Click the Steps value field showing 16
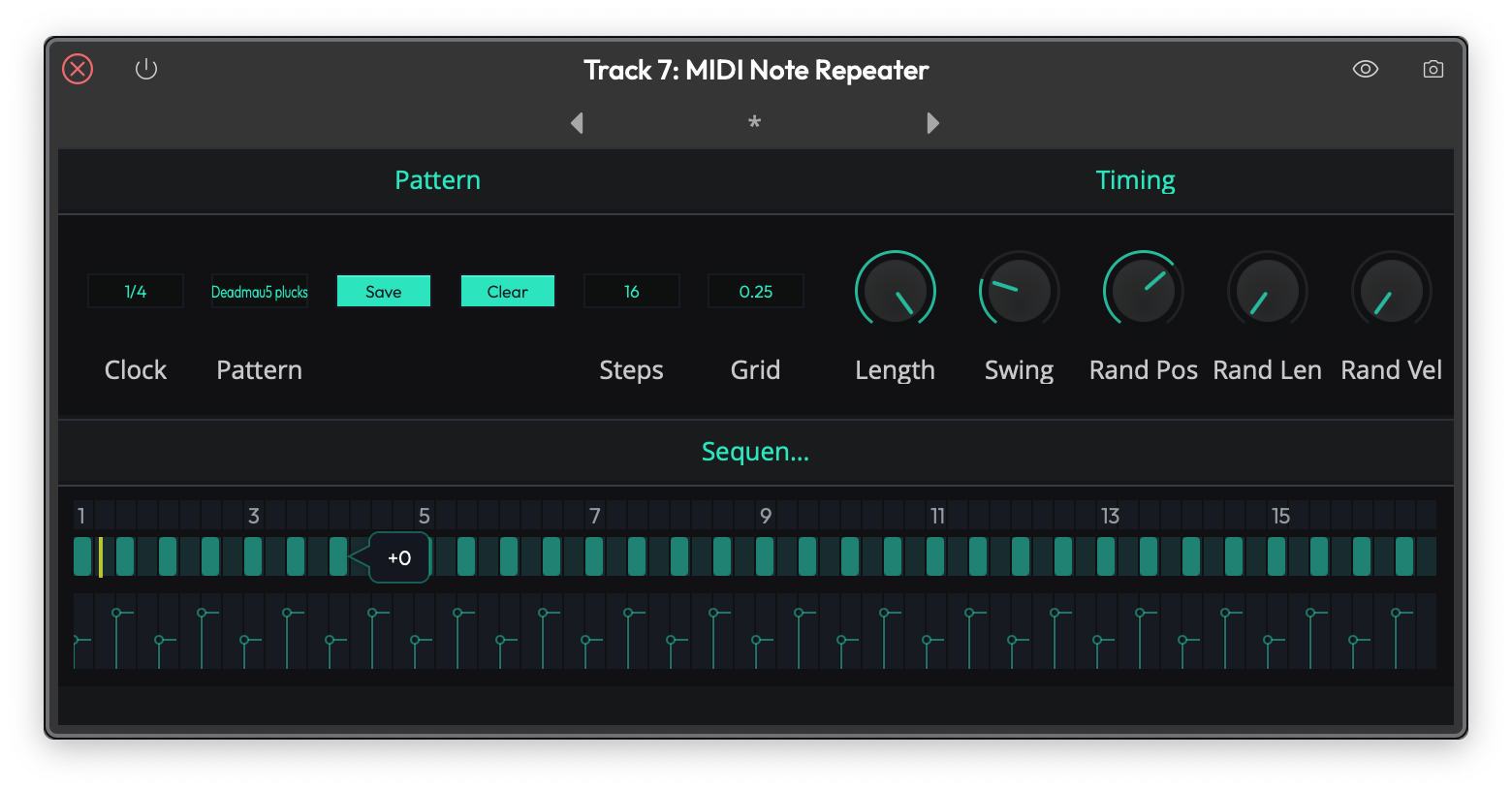The image size is (1512, 791). point(632,291)
